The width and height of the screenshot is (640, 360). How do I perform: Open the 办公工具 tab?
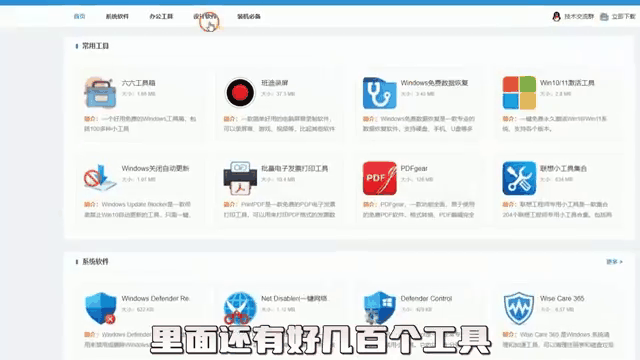[161, 16]
